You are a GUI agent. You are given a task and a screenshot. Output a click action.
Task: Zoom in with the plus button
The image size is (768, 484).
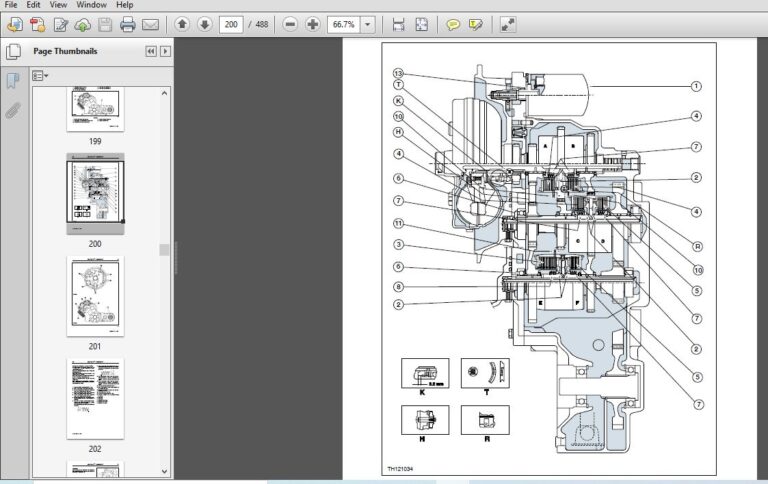(x=312, y=24)
